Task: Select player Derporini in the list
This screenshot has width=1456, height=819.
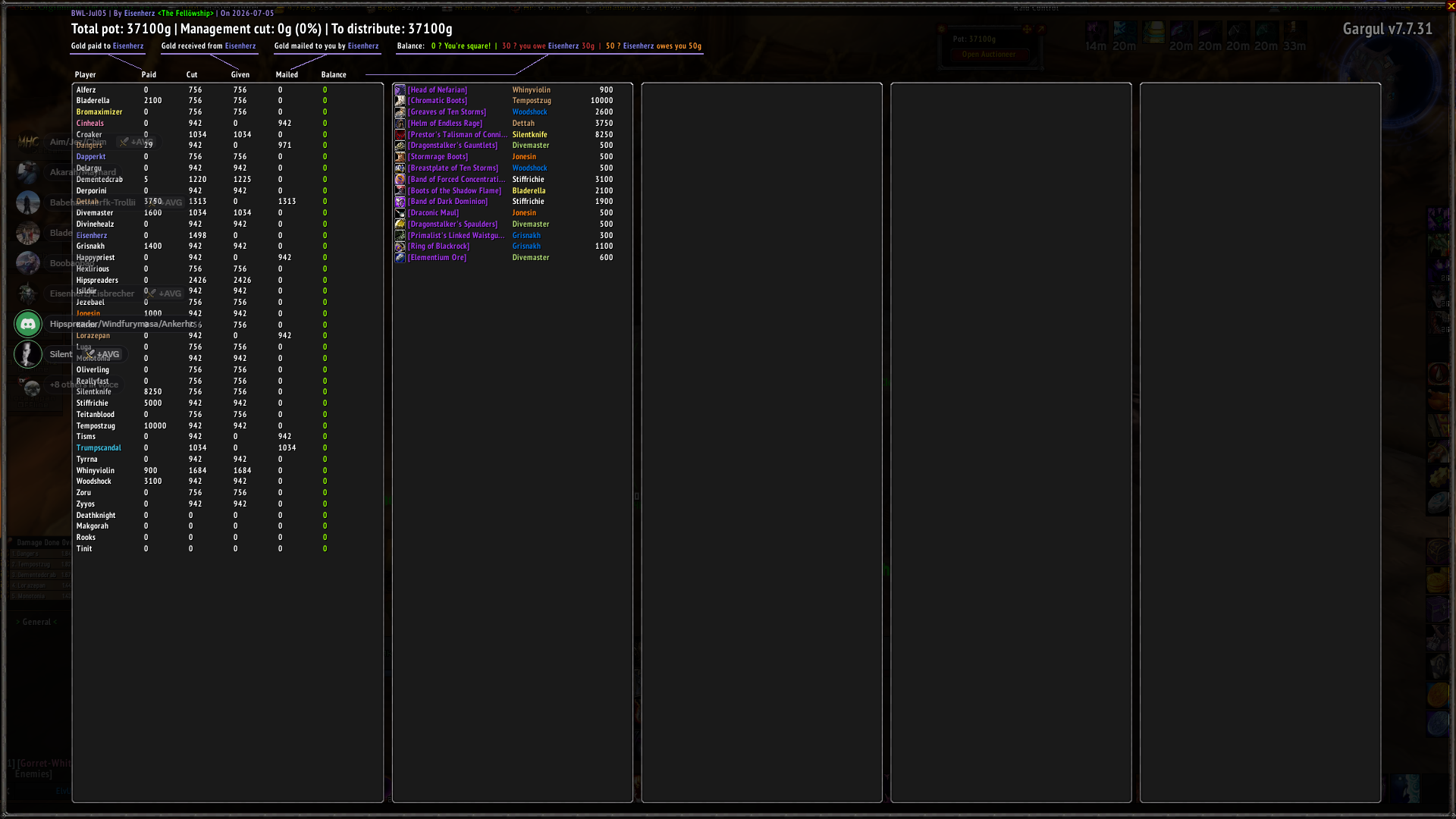Action: tap(92, 190)
